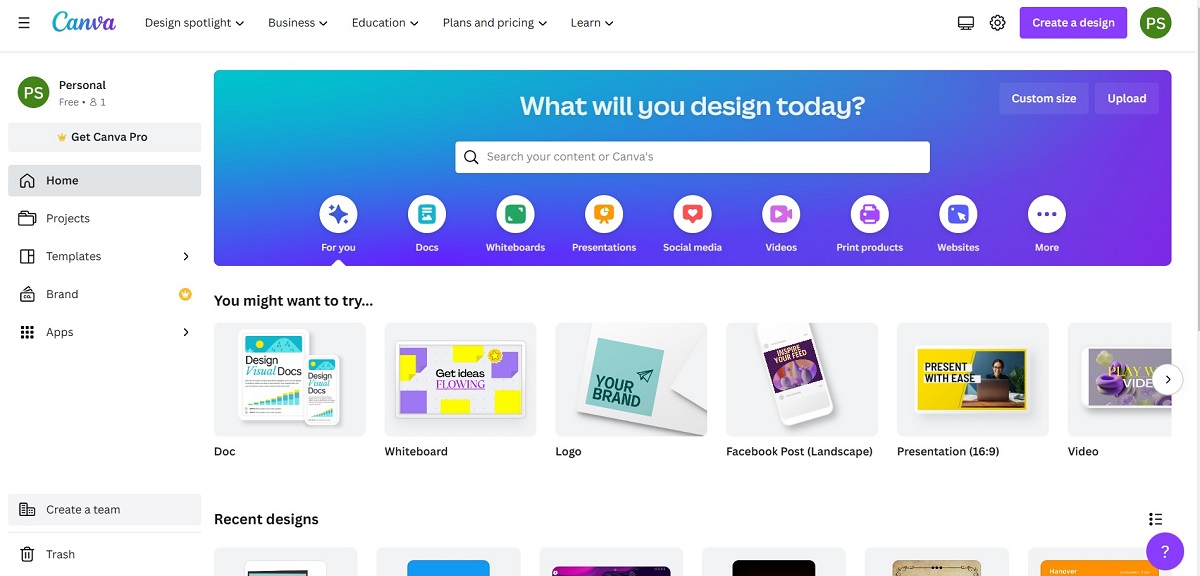
Task: Open the Plans and pricing dropdown
Action: pos(495,23)
